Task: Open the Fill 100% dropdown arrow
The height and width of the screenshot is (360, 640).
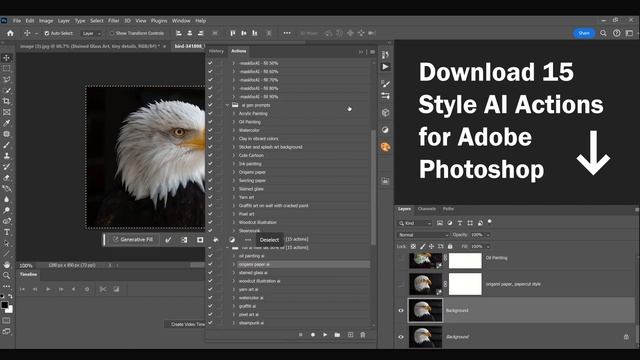Action: (x=488, y=247)
